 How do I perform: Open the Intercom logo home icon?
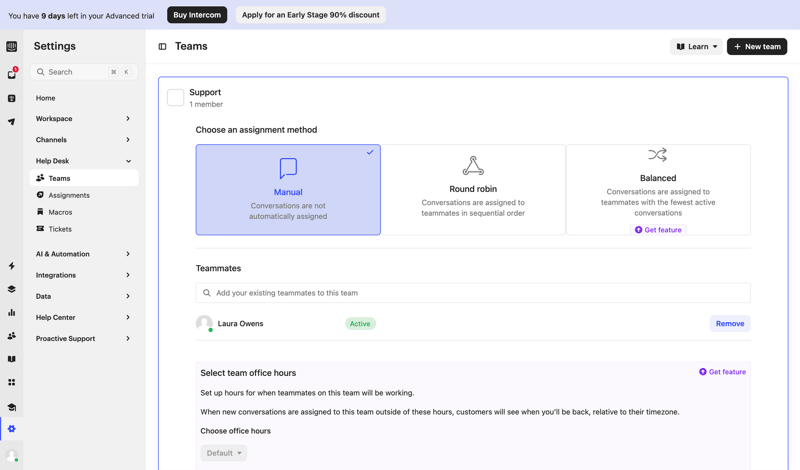11,46
